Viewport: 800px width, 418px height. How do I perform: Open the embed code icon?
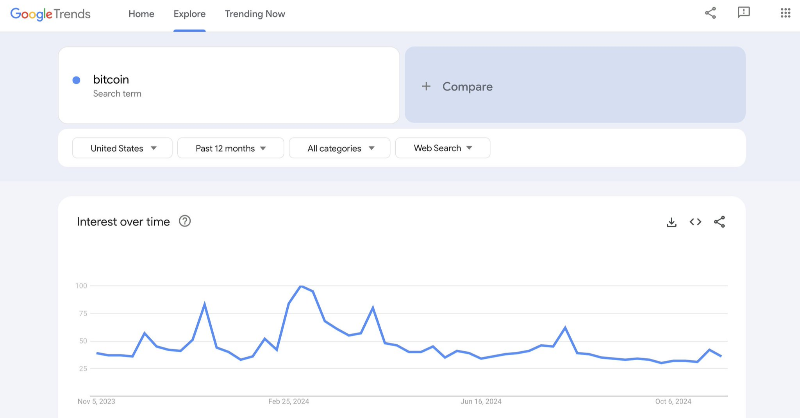pos(695,222)
